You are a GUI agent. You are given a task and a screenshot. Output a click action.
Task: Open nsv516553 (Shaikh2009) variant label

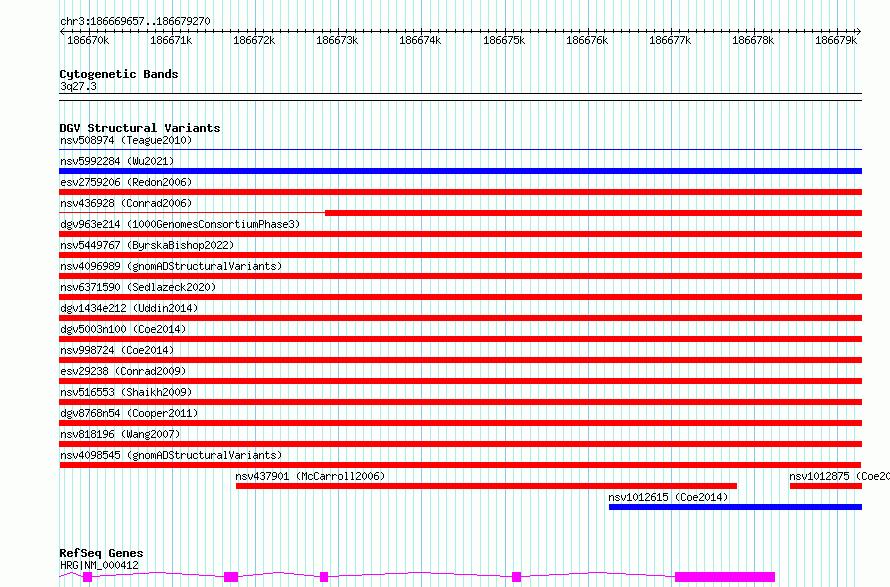[126, 392]
